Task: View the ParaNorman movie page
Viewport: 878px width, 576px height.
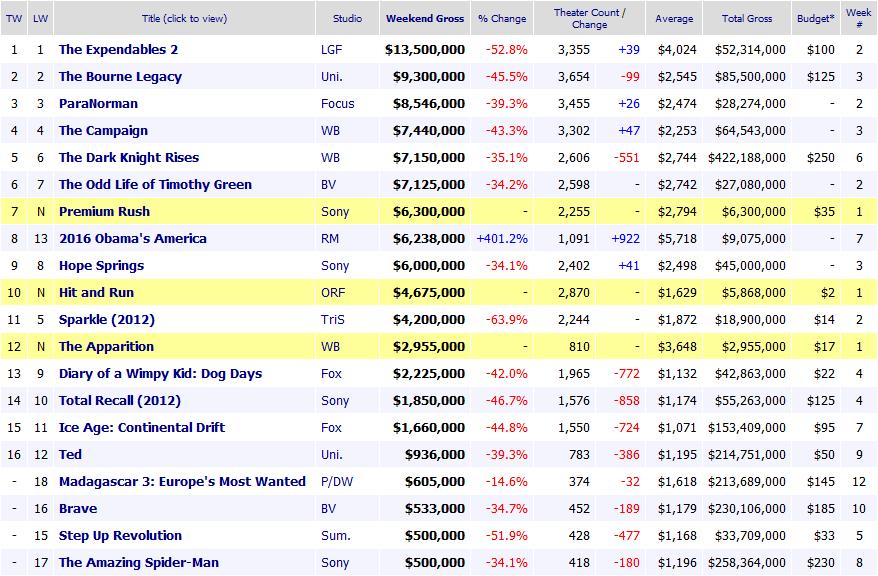Action: click(98, 104)
